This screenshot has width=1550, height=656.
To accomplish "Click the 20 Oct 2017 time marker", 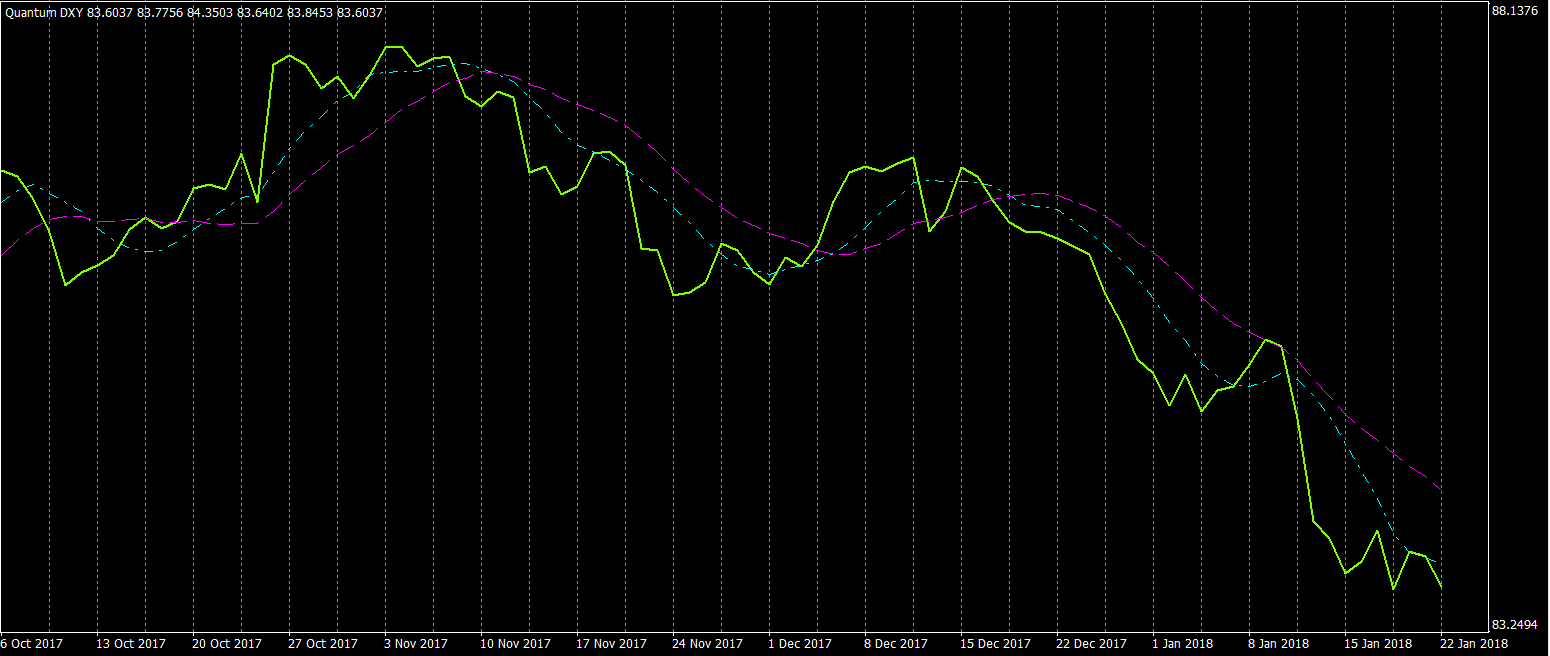I will click(227, 644).
